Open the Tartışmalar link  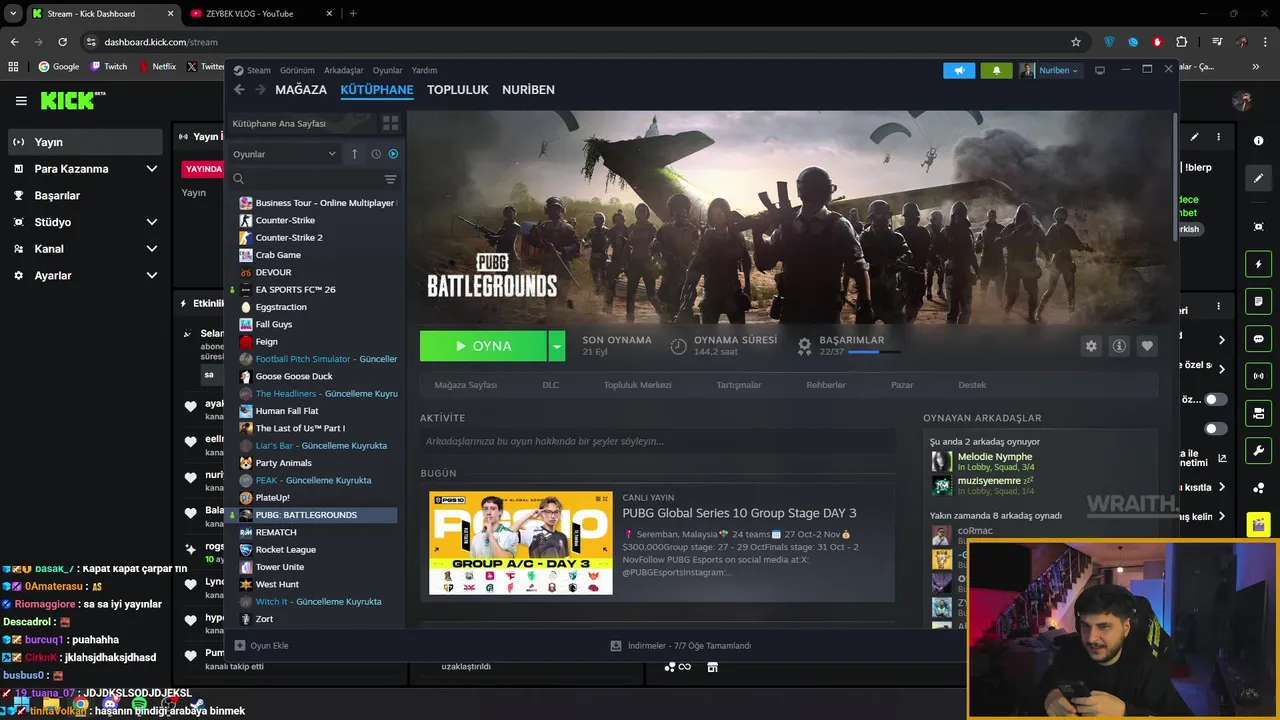tap(738, 385)
